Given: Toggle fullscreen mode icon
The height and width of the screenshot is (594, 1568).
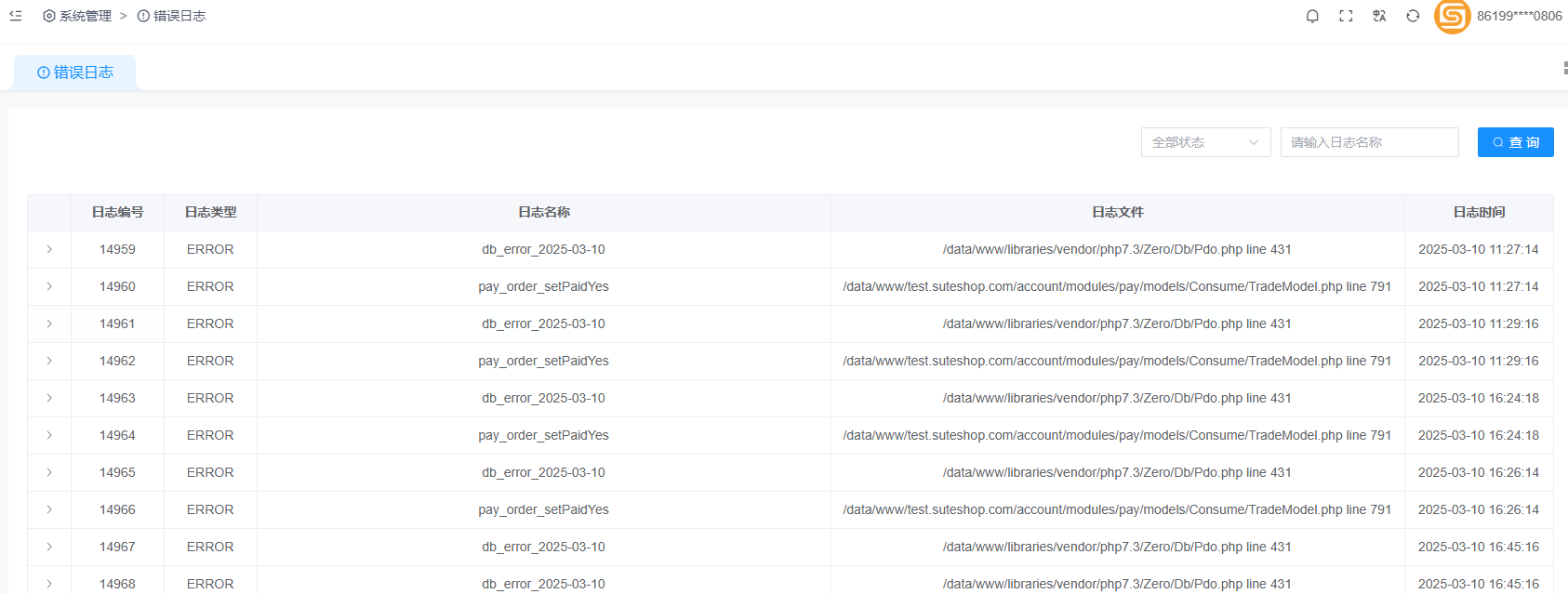Looking at the screenshot, I should tap(1346, 16).
